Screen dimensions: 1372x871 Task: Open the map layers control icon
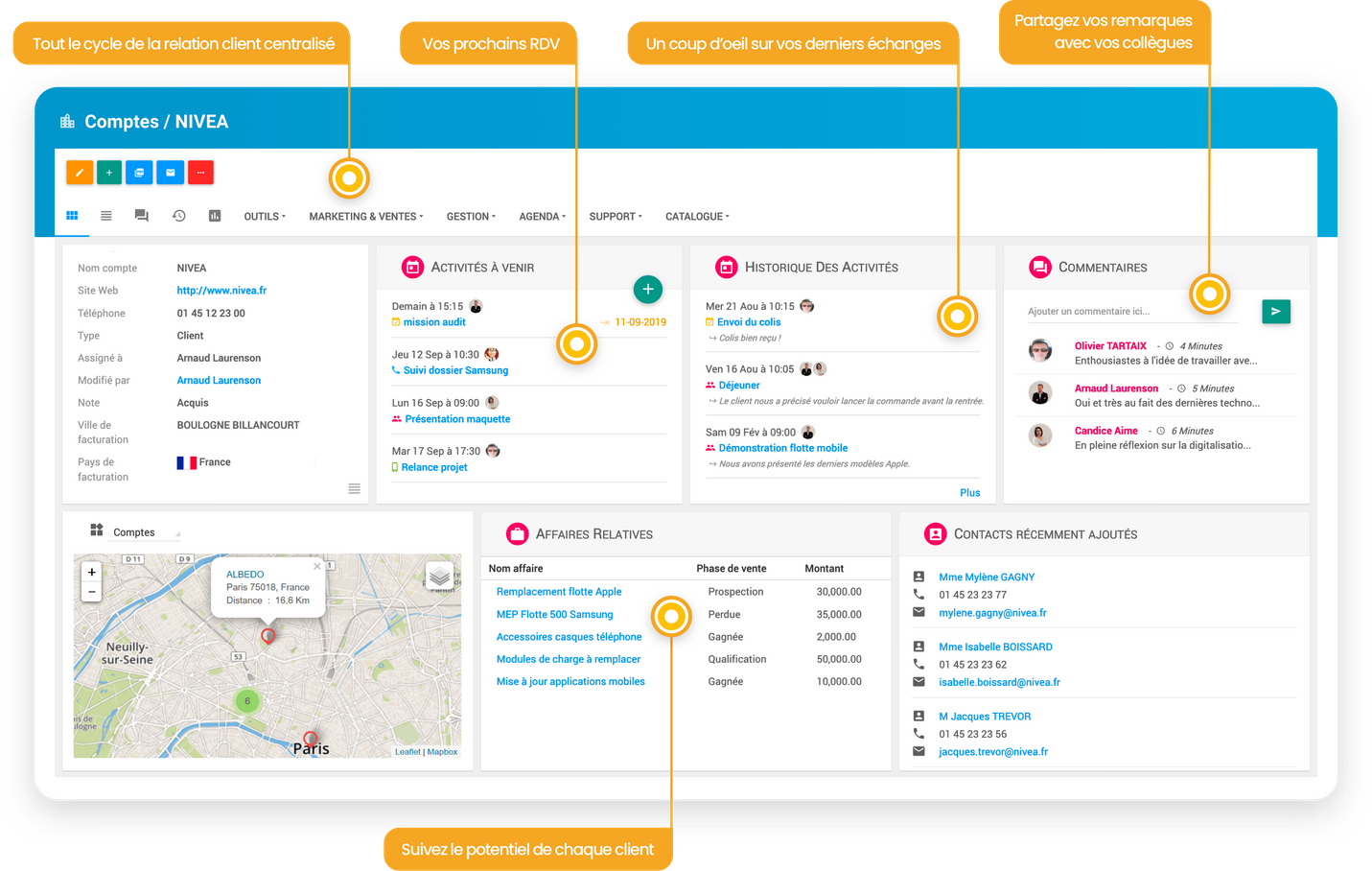click(439, 576)
